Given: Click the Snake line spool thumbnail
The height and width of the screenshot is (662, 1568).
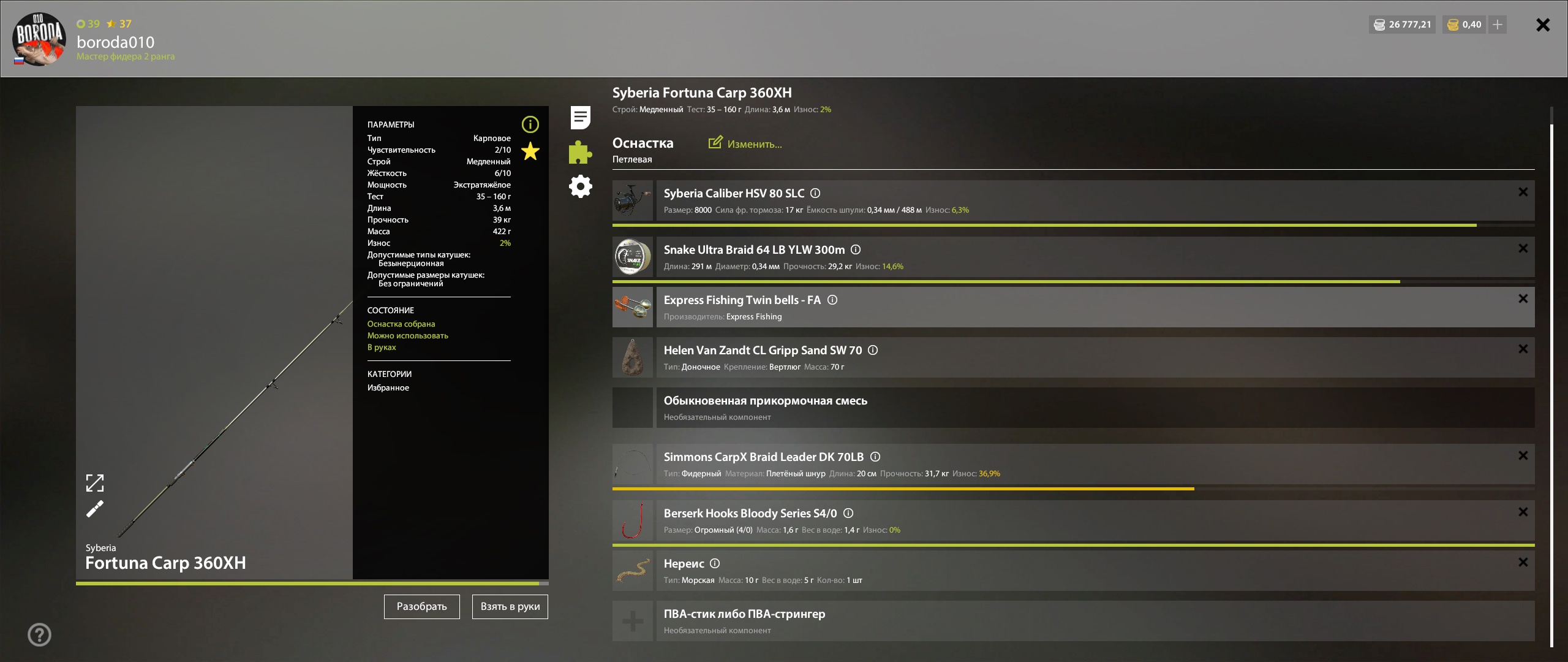Looking at the screenshot, I should (633, 257).
